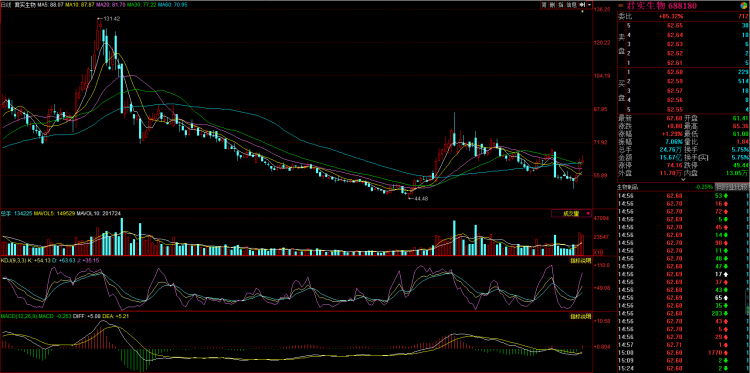Click the second small chart toolbar button

[552, 5]
